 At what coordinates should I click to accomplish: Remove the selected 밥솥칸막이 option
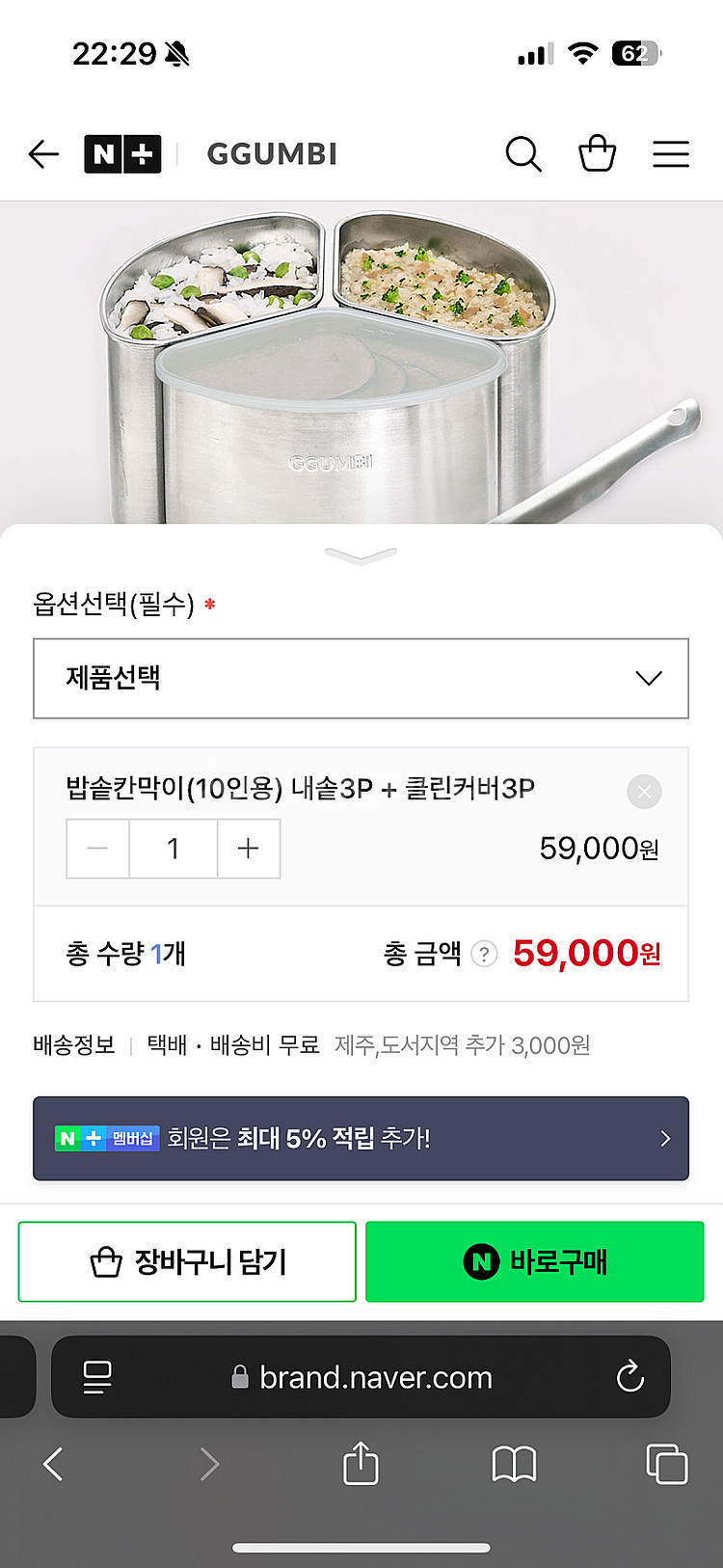point(644,793)
